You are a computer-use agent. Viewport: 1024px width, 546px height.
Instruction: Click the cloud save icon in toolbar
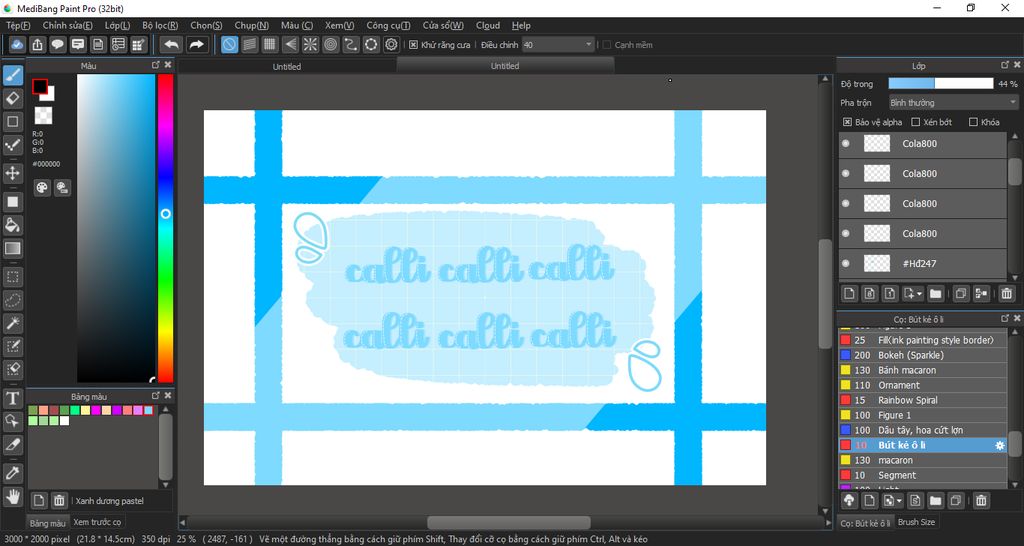point(17,44)
